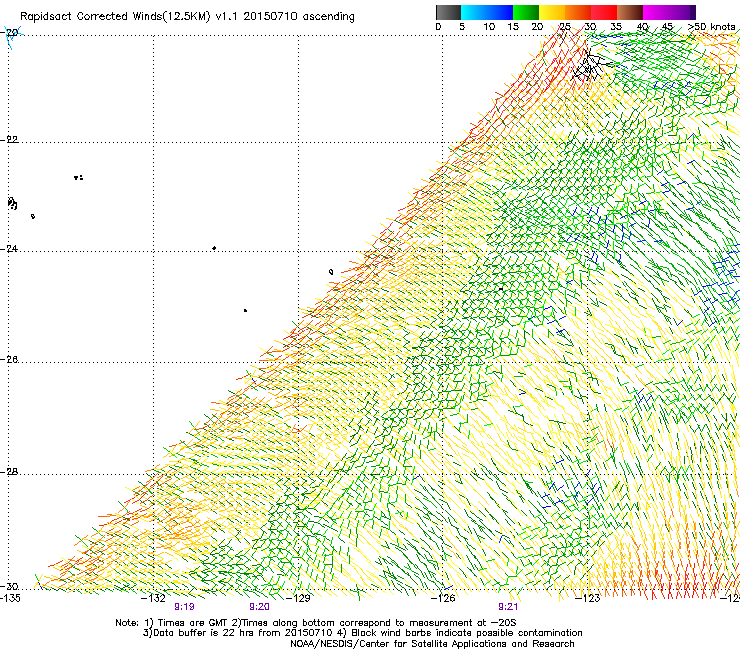Pick the brown 35–40 knots legend swatch

click(630, 12)
